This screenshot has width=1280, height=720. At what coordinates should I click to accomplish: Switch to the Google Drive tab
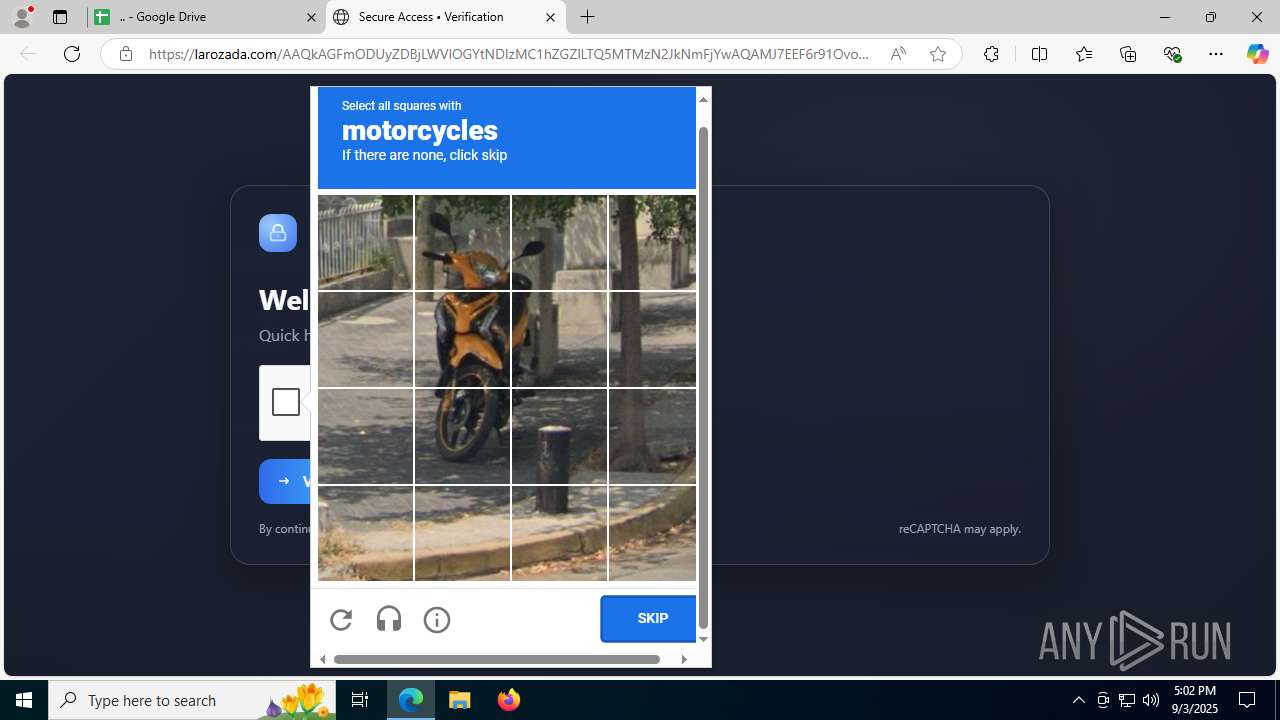pyautogui.click(x=205, y=17)
